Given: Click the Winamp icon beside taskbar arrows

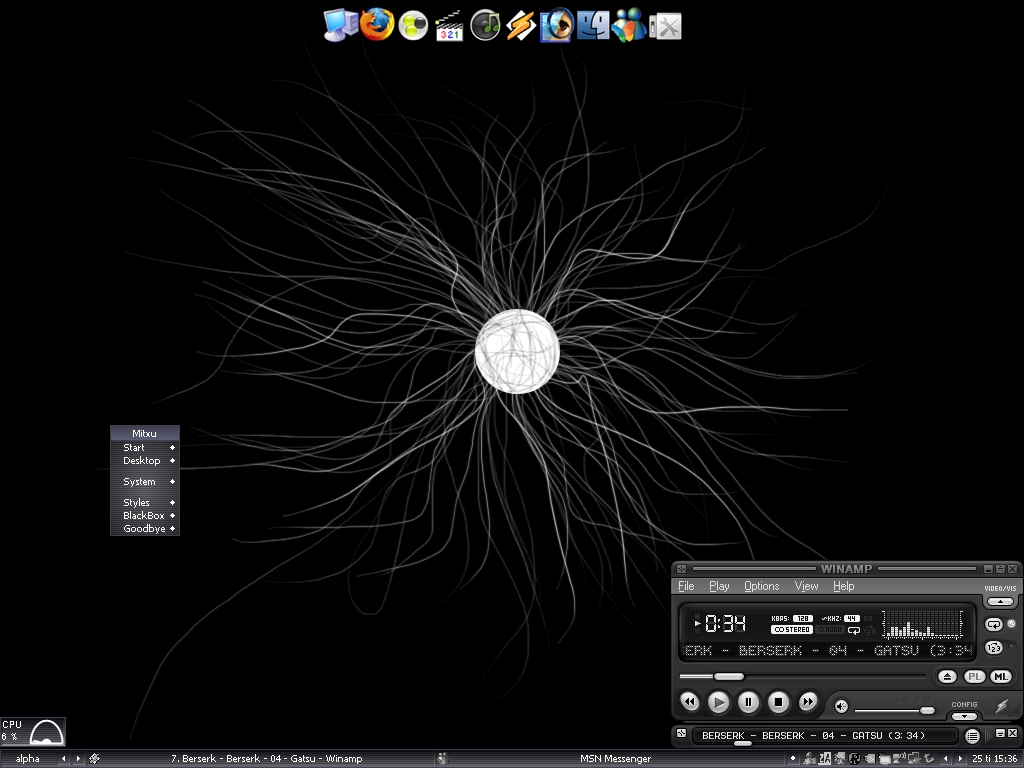Looking at the screenshot, I should 95,758.
